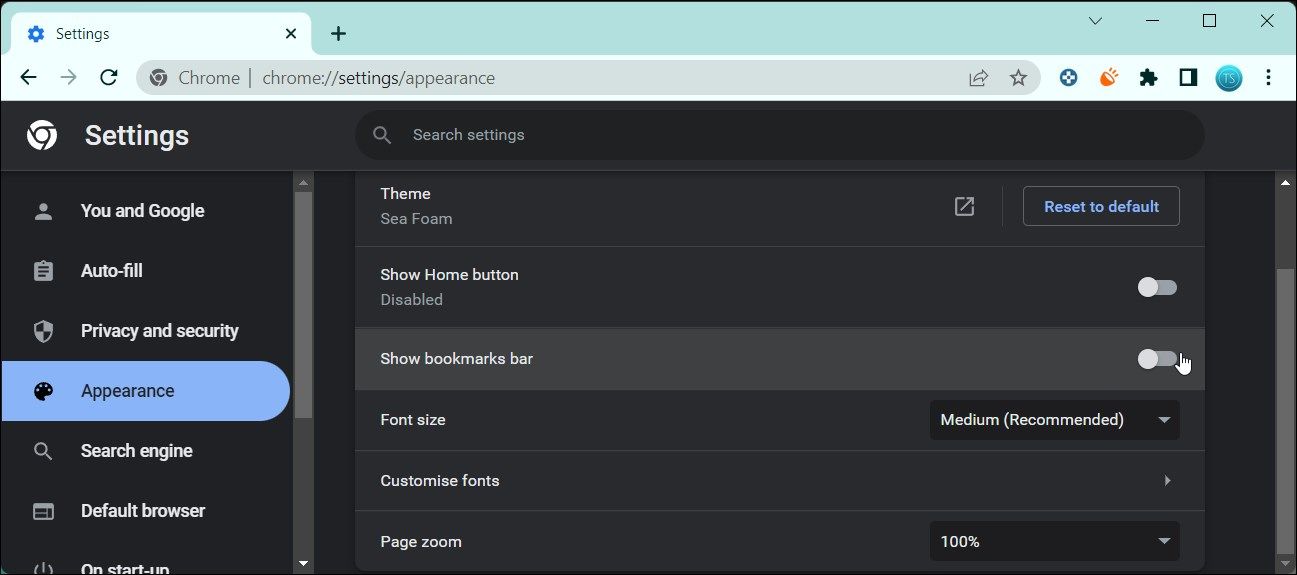Viewport: 1297px width, 575px height.
Task: Click the Show Home button label
Action: [449, 275]
